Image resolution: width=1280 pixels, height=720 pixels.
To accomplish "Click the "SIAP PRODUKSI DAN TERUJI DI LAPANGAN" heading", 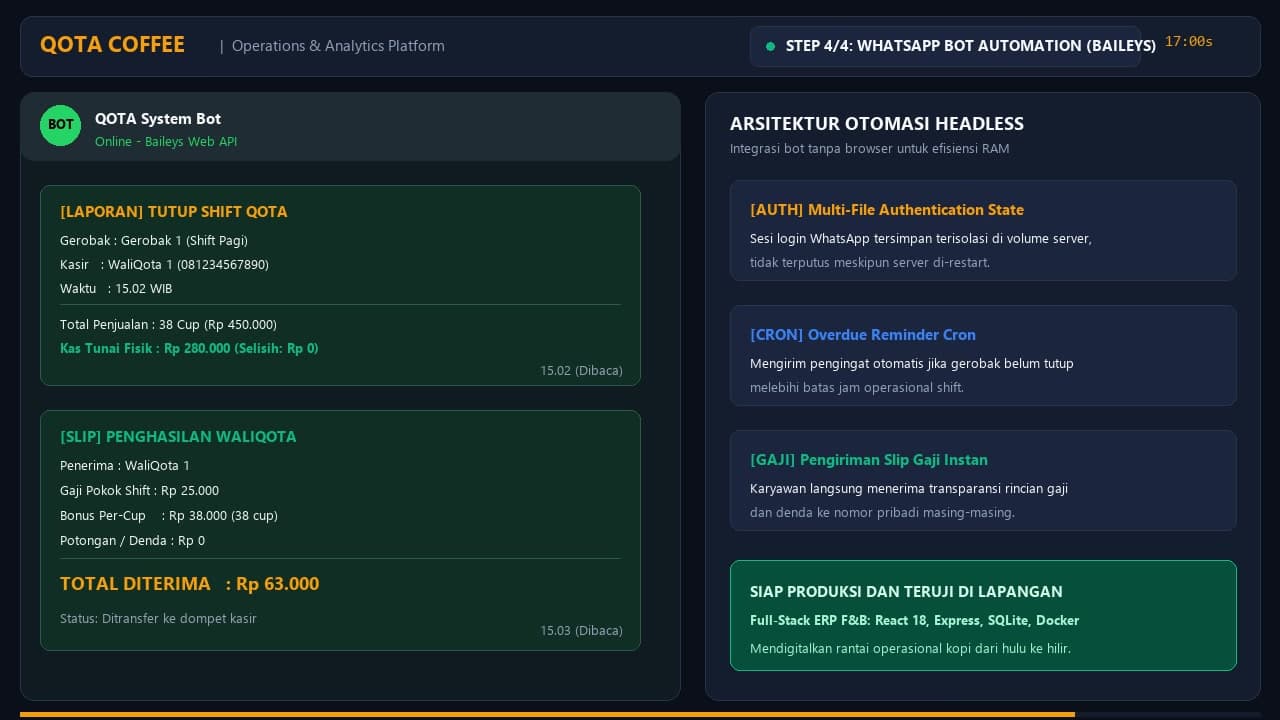I will point(906,592).
